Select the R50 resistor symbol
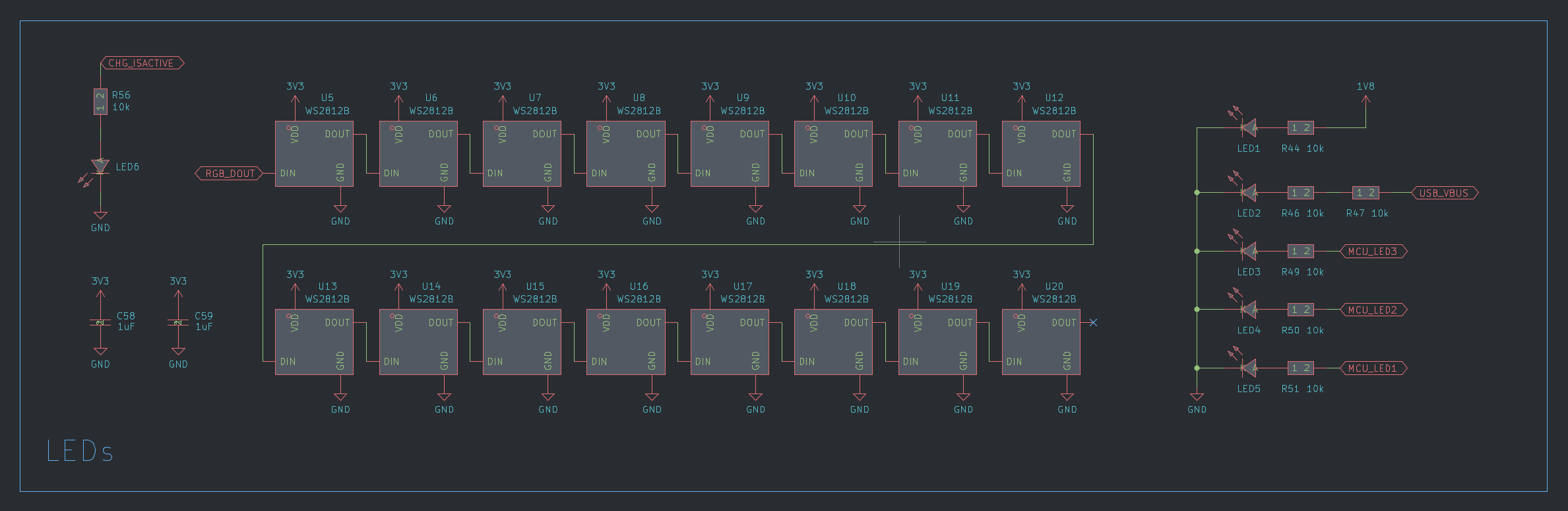1568x511 pixels. pos(1300,310)
